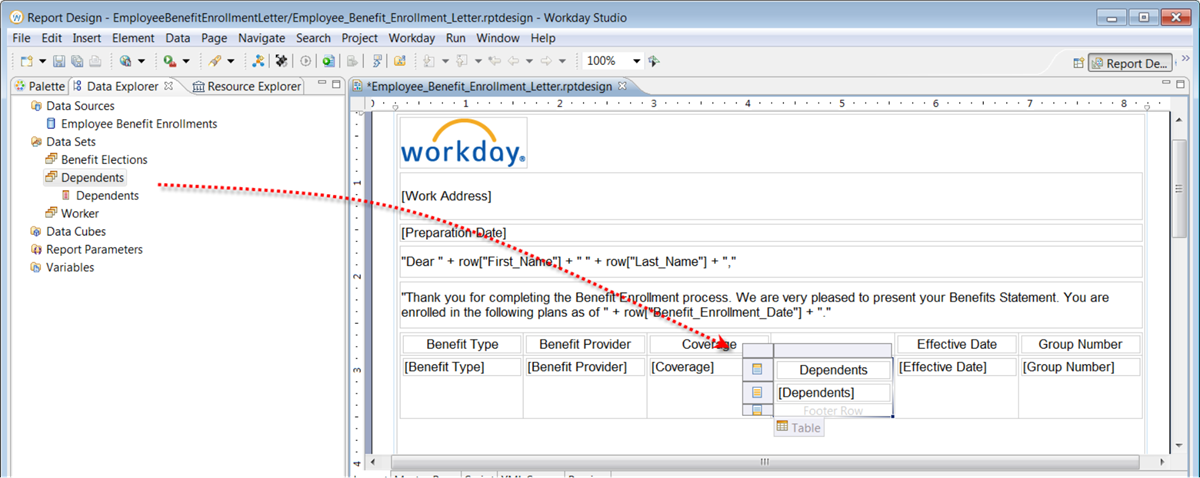This screenshot has width=1200, height=478.
Task: Click the red-green run tool icon
Action: (x=170, y=61)
